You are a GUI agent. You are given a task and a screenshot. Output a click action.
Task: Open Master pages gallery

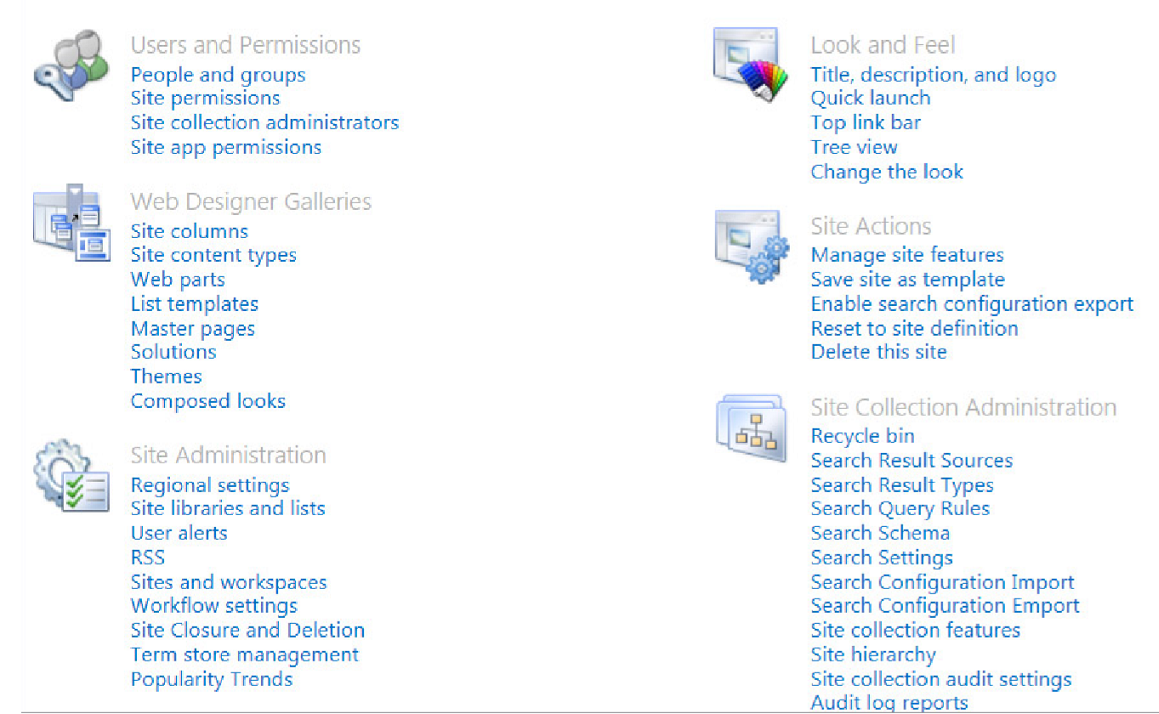click(x=192, y=328)
